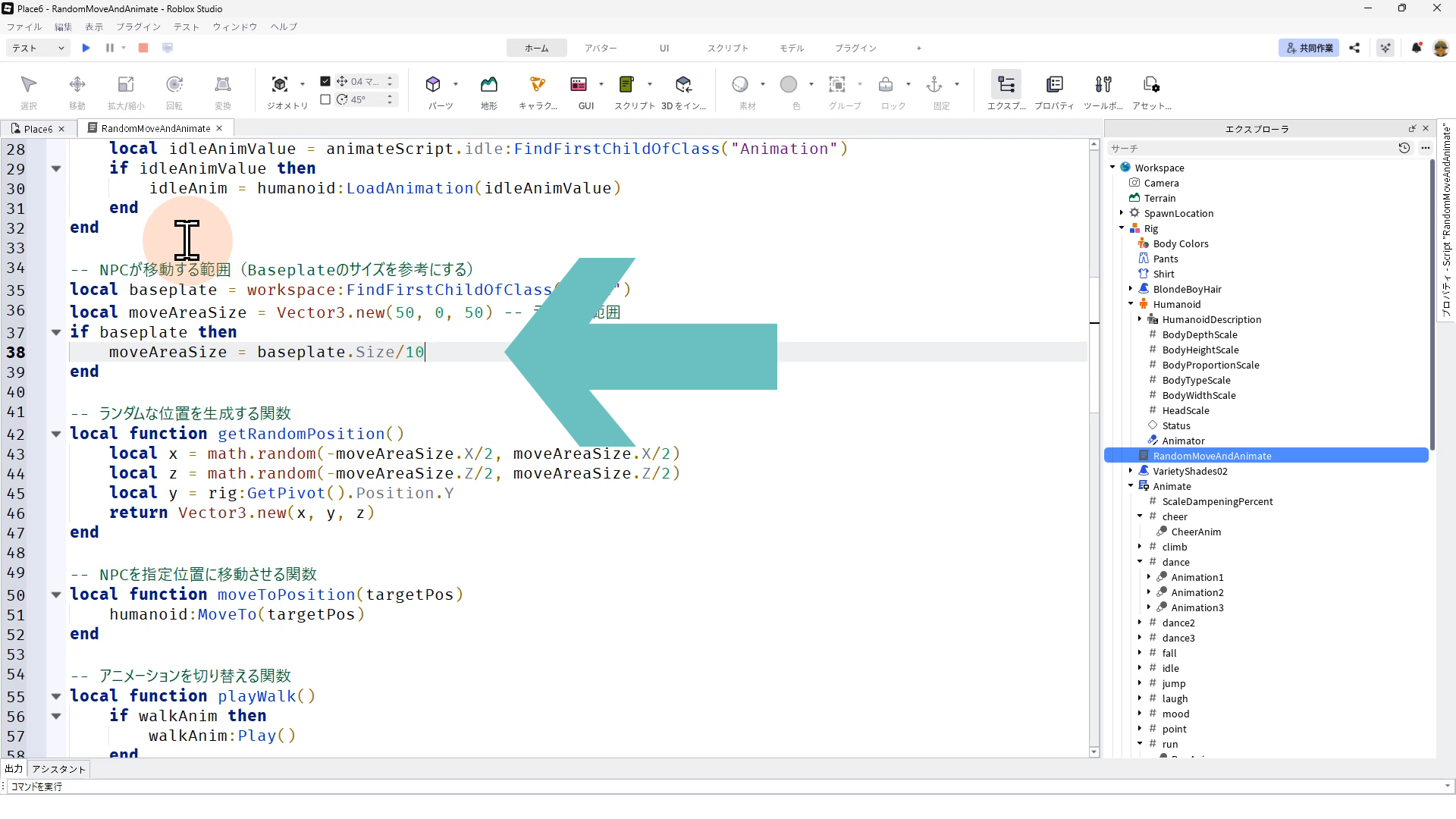Toggle the Properties (プロパティ) panel icon
The image size is (1456, 819).
[1054, 84]
